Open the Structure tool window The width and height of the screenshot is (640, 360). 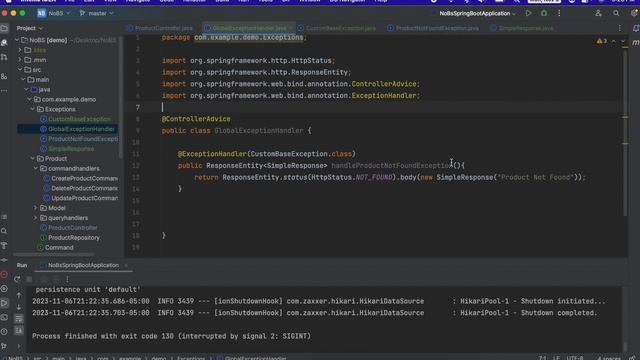[x=4, y=76]
